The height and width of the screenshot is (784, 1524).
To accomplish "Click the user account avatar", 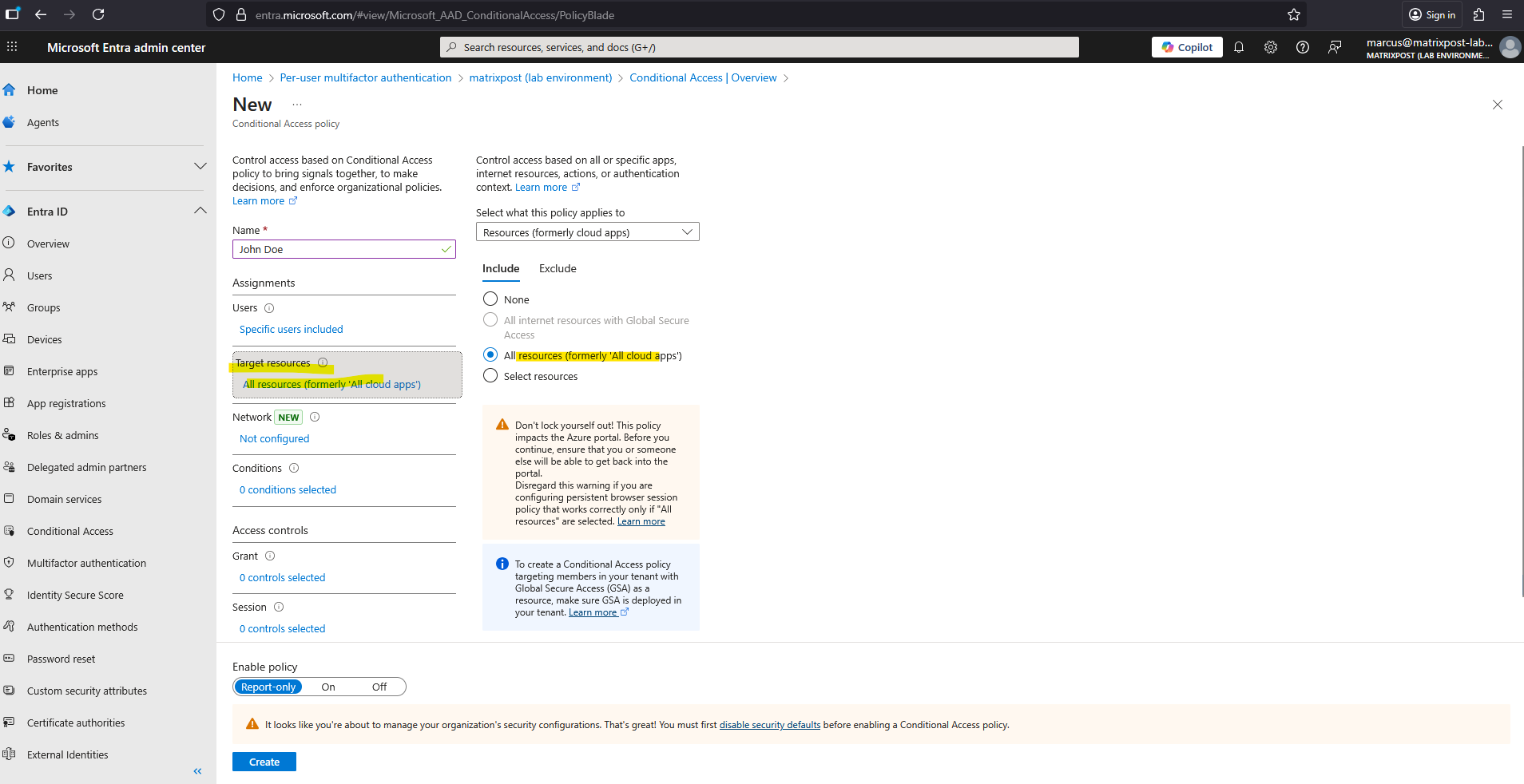I will click(1510, 47).
